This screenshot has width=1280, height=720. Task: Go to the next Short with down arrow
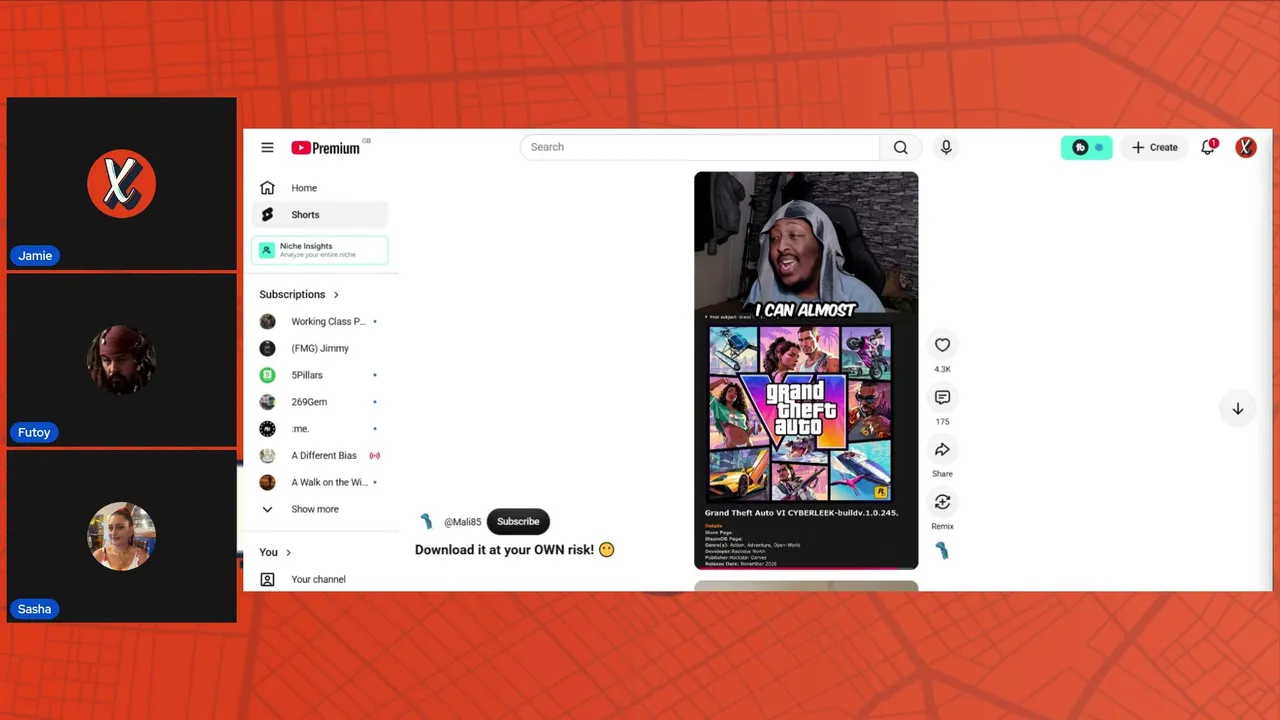[x=1238, y=409]
